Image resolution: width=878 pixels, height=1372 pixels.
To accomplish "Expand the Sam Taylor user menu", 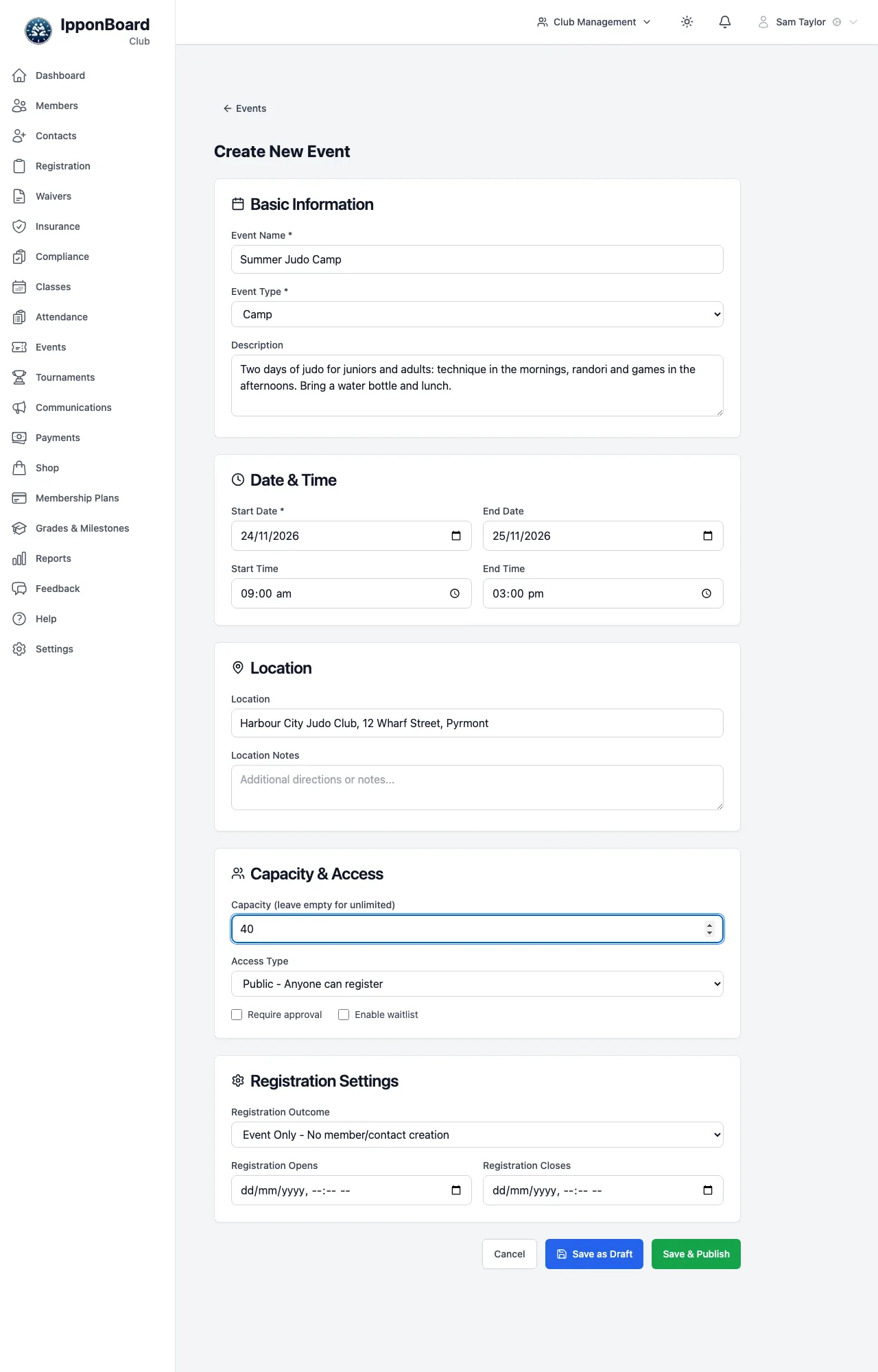I will tap(807, 22).
